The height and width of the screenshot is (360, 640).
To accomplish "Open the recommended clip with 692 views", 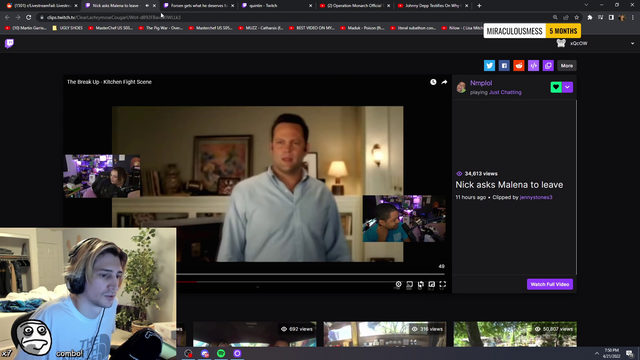I will coord(255,334).
